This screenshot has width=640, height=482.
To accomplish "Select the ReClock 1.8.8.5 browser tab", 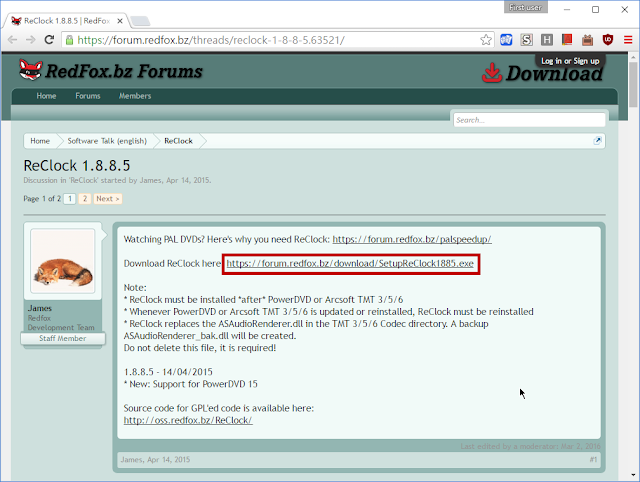I will 67,21.
